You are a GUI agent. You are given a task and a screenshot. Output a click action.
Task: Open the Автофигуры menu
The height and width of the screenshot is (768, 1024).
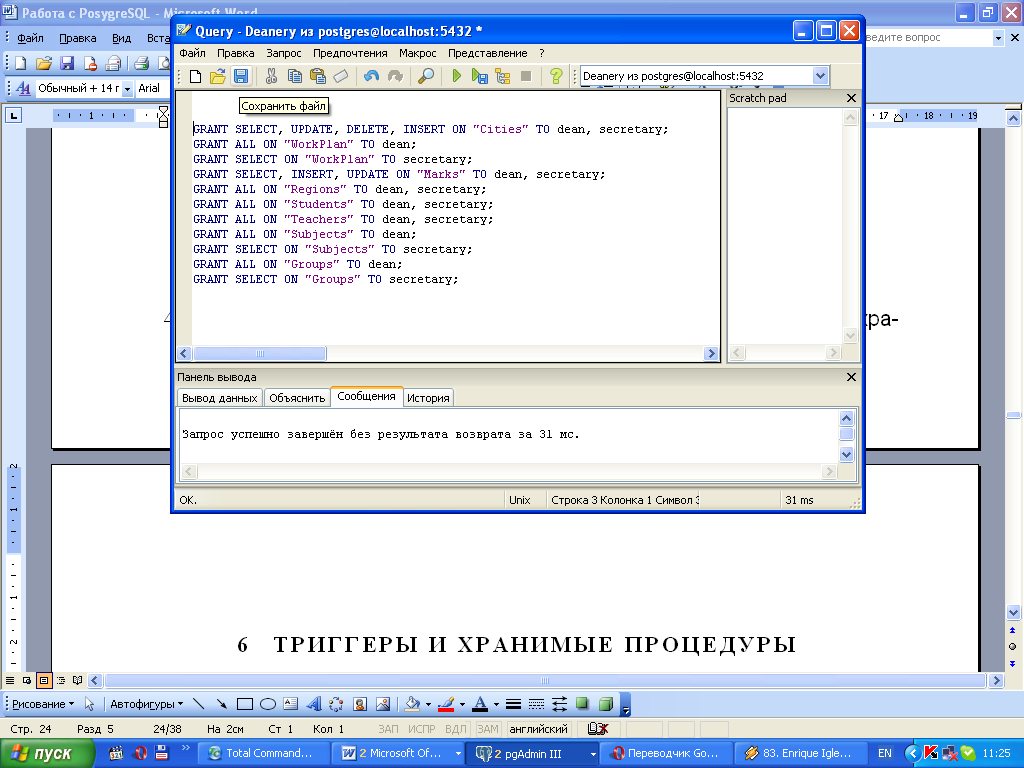click(x=146, y=704)
